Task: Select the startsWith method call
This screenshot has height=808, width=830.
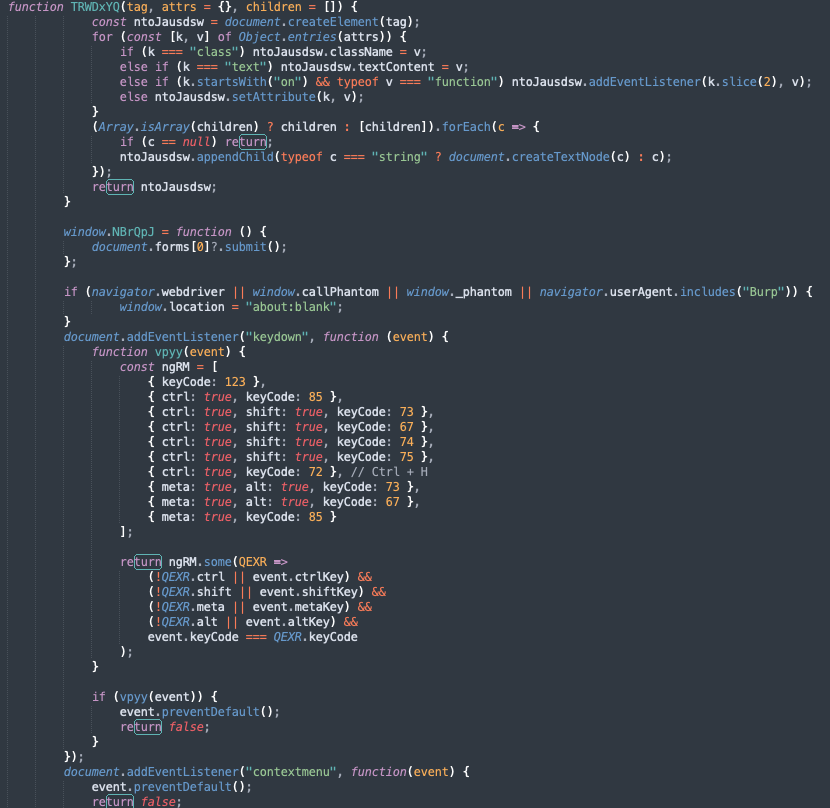Action: (x=231, y=82)
